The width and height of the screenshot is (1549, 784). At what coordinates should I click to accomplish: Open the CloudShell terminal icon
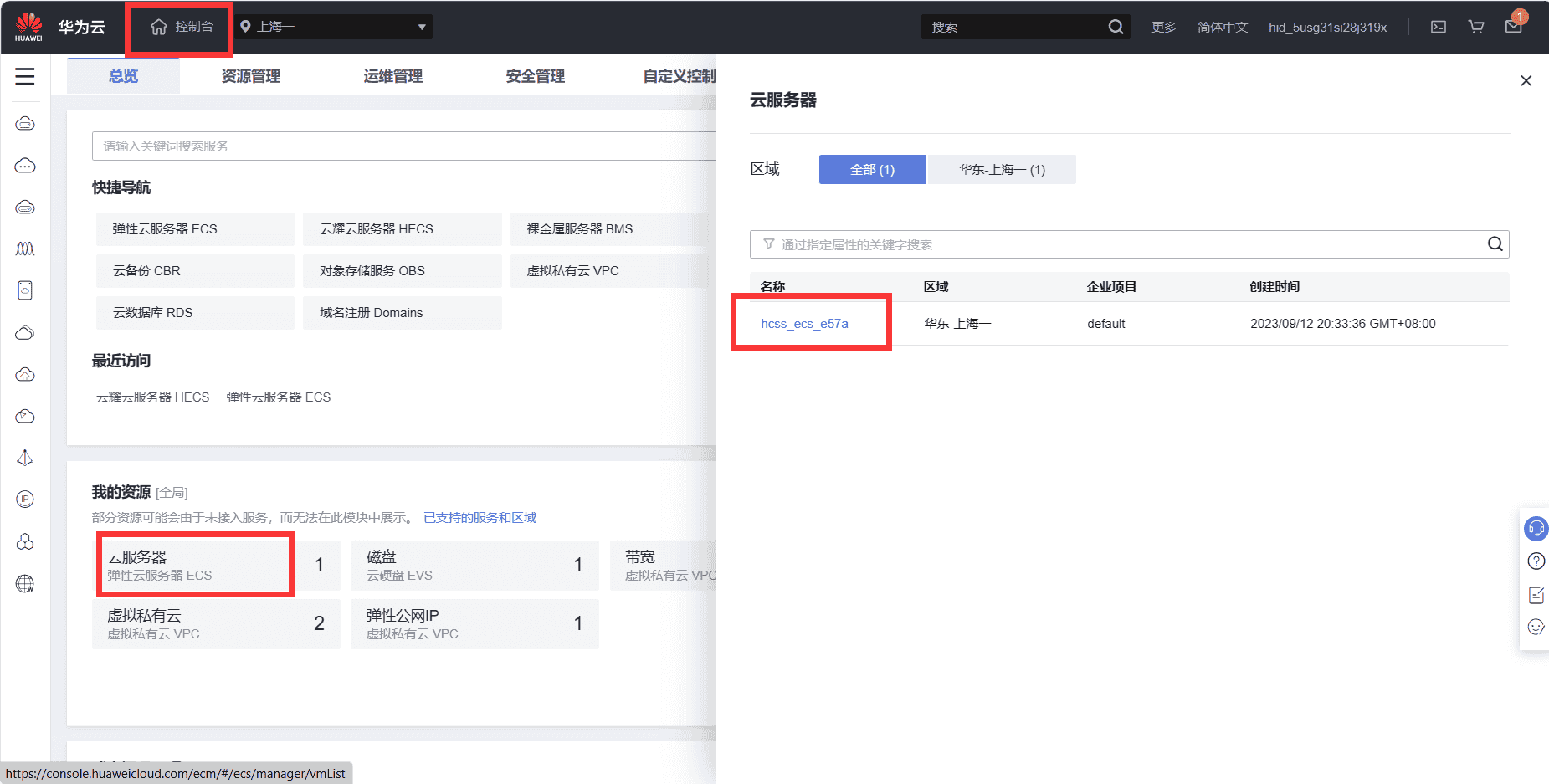click(1438, 26)
